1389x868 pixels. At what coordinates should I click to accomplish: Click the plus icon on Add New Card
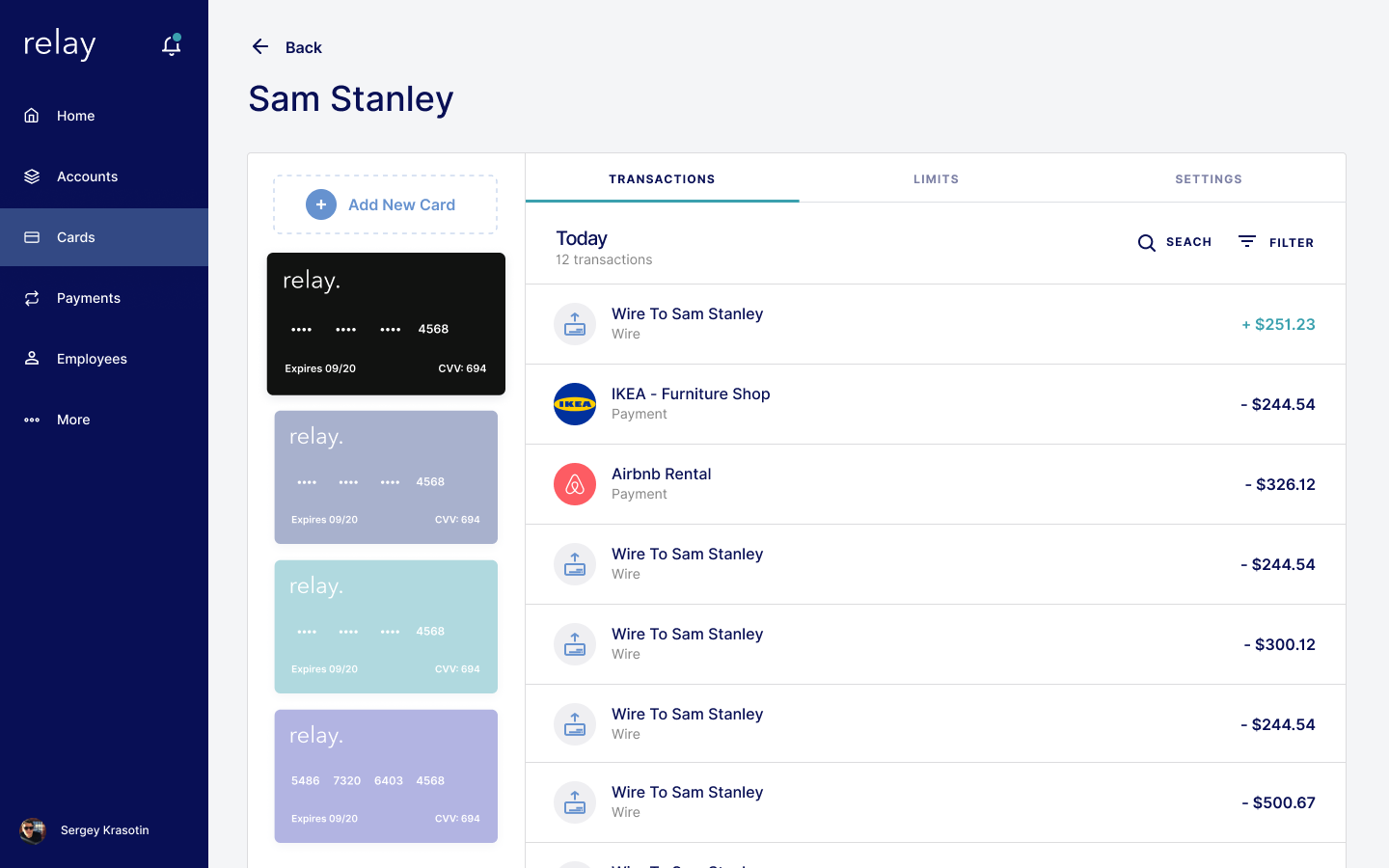321,204
